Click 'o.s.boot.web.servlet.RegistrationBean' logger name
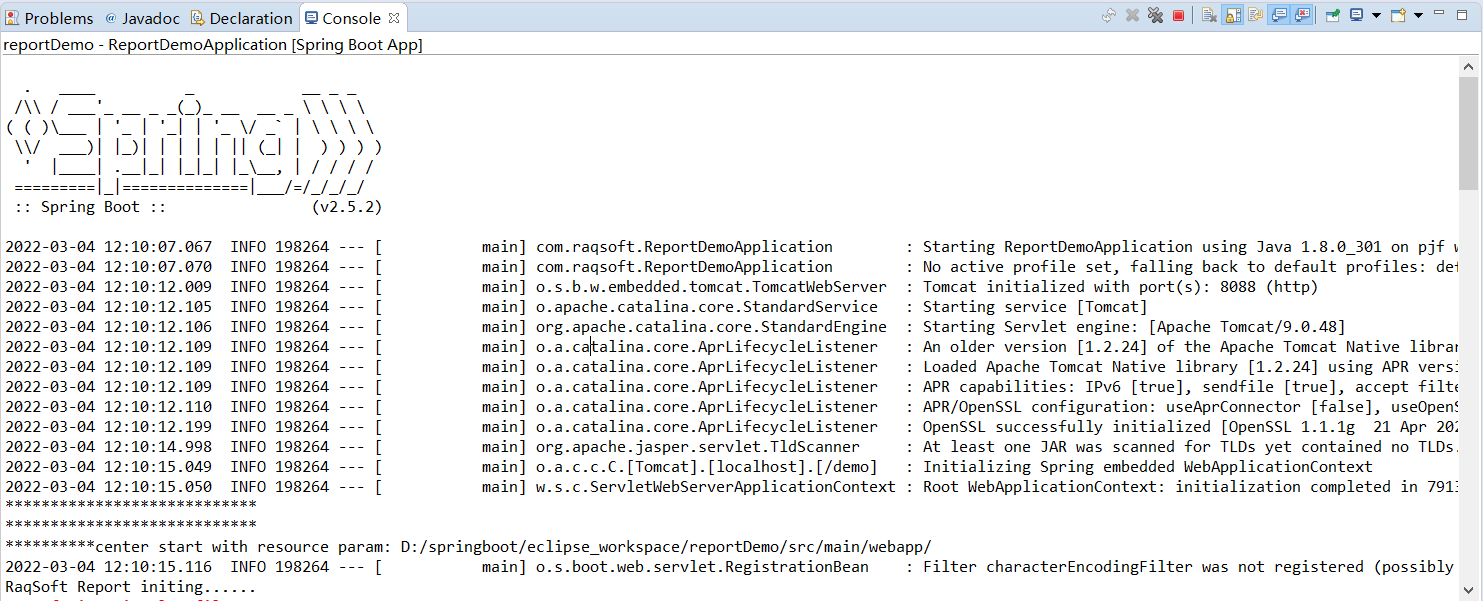The height and width of the screenshot is (601, 1483). pos(702,567)
